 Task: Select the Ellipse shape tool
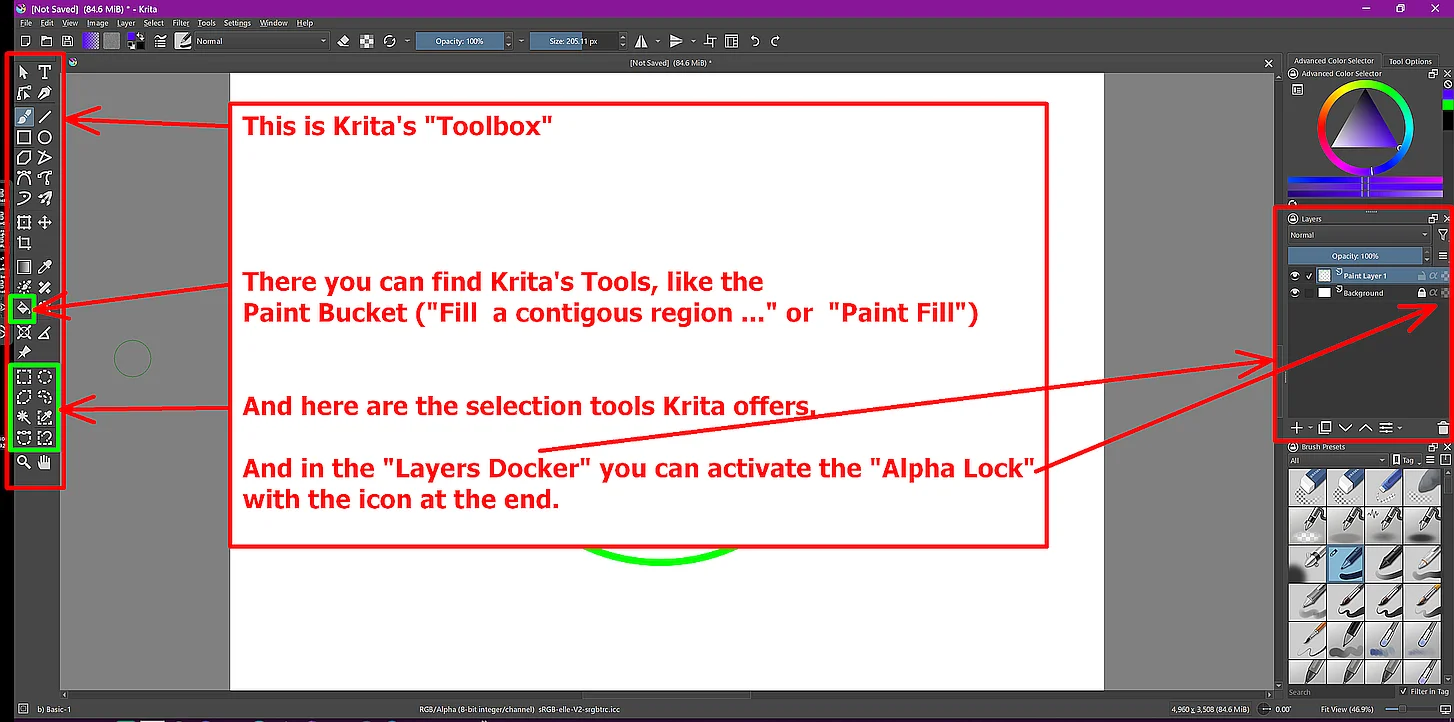[45, 137]
